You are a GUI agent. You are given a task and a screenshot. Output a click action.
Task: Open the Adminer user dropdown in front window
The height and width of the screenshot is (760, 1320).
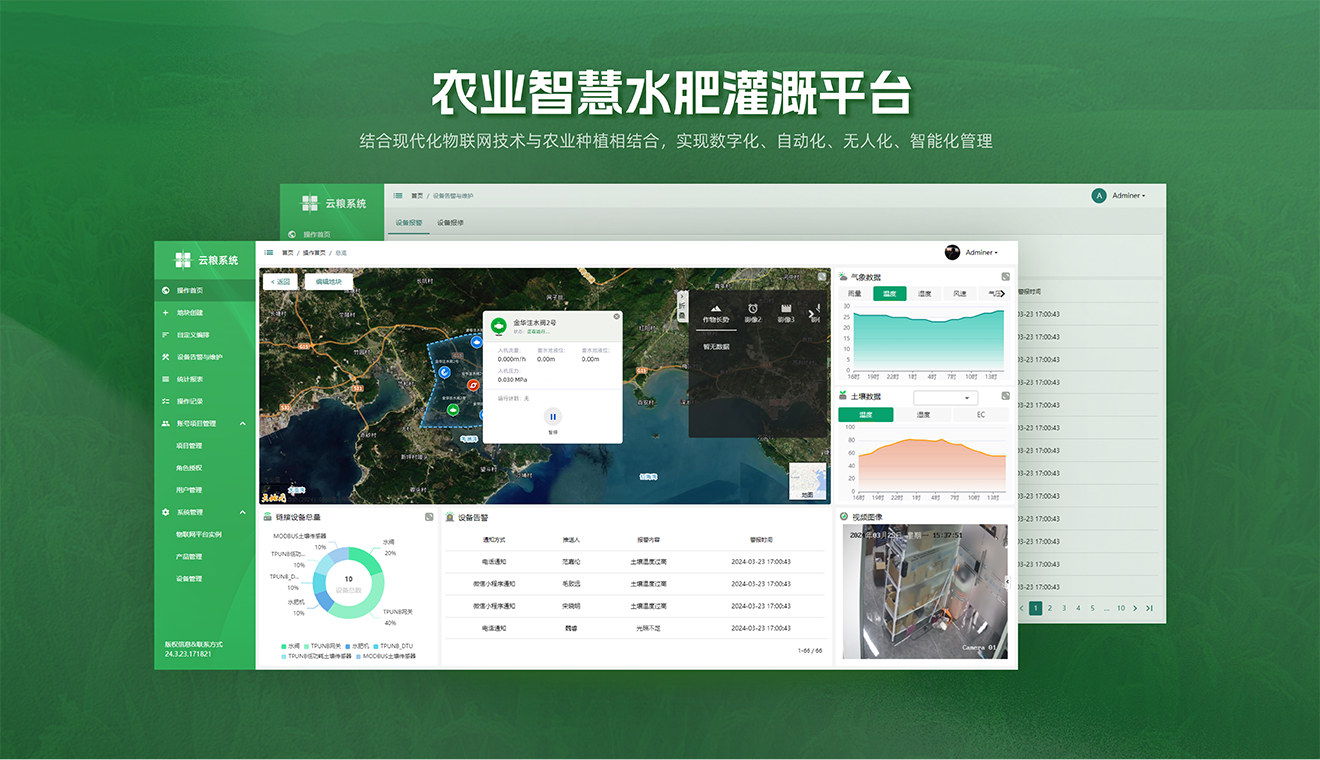979,253
